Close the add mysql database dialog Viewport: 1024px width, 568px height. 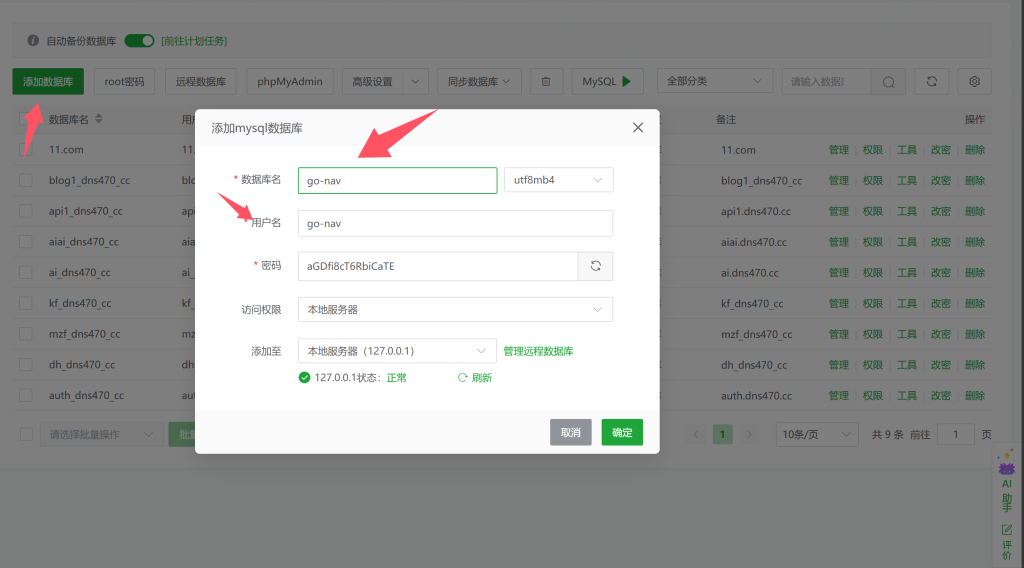[638, 128]
